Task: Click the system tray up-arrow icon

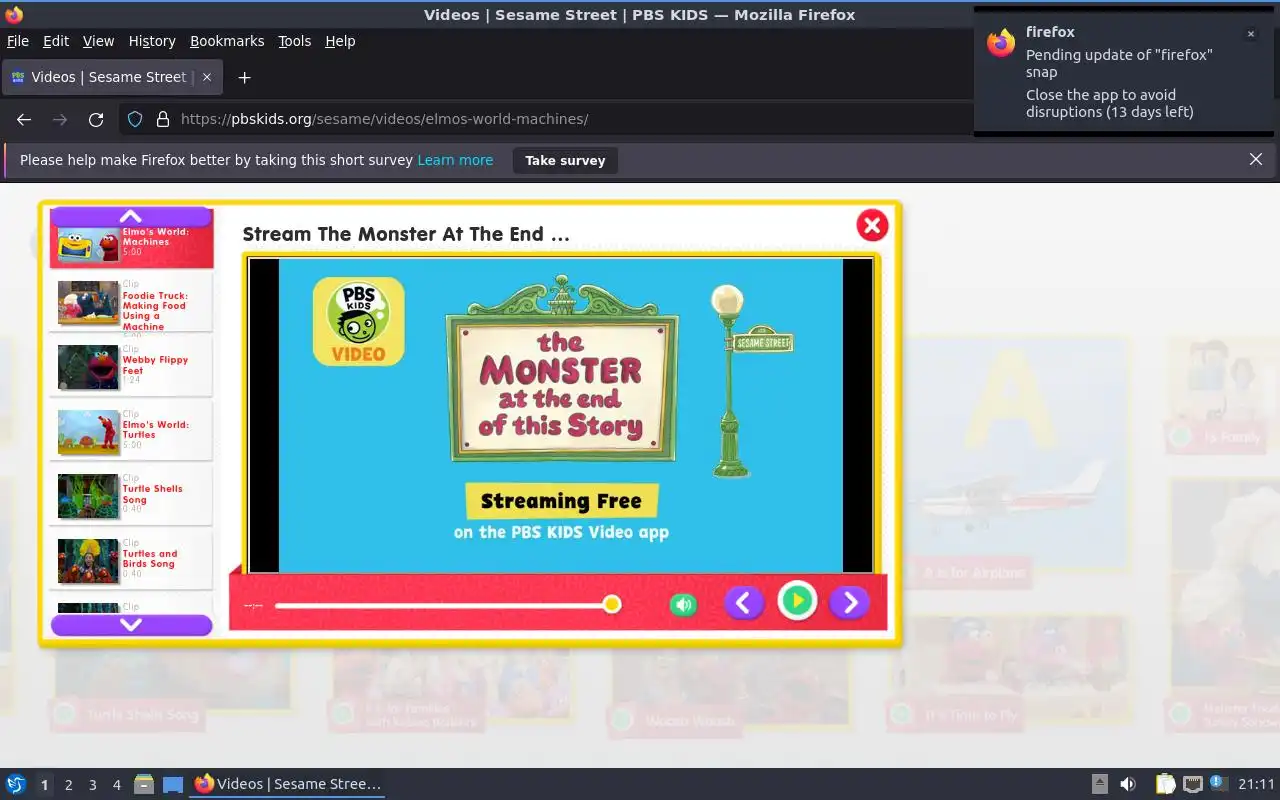Action: click(1099, 784)
